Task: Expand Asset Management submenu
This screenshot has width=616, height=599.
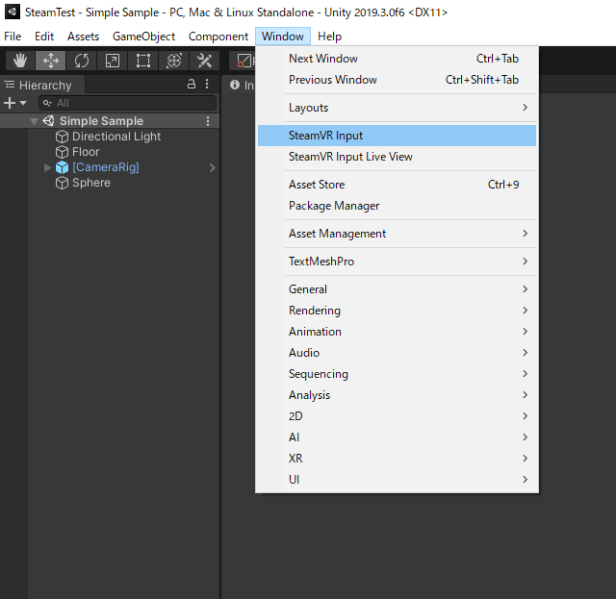Action: (x=397, y=234)
